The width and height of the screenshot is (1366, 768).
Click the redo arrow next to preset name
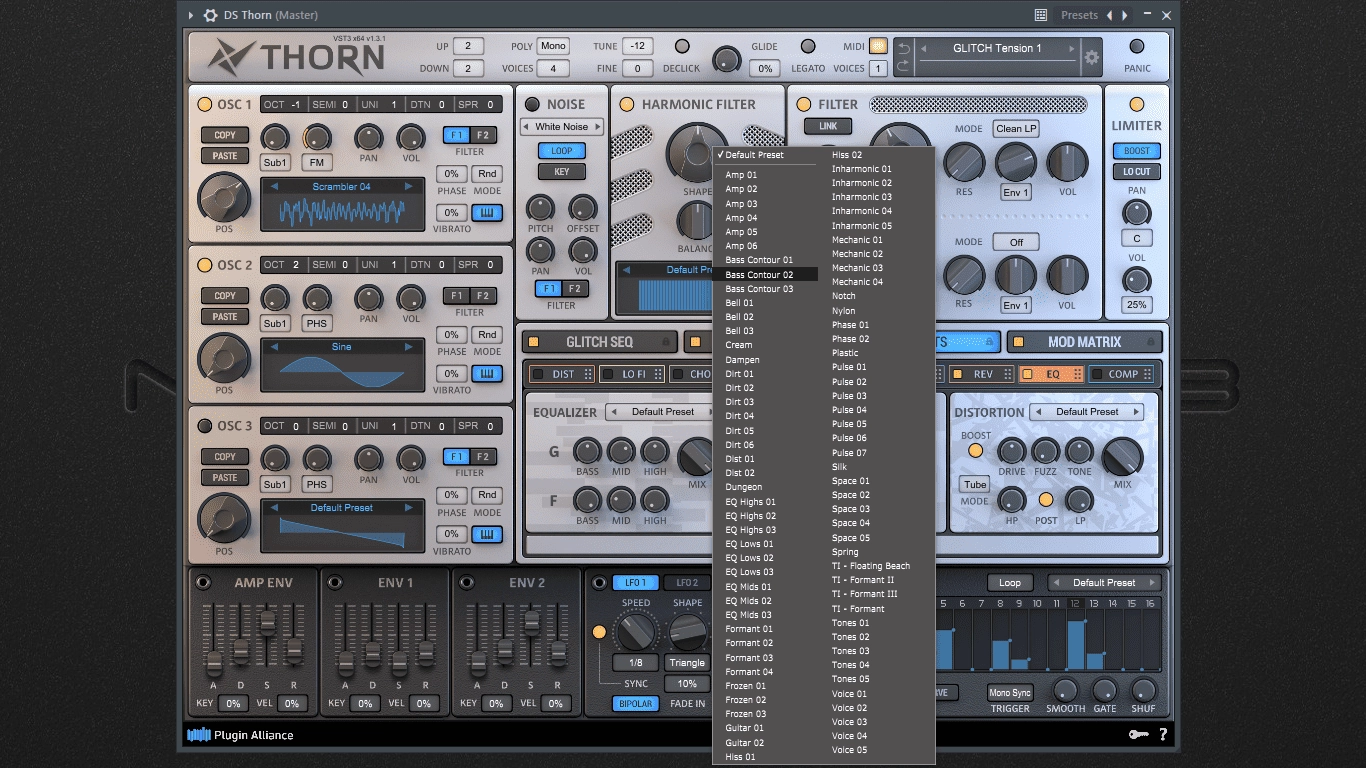pos(903,66)
